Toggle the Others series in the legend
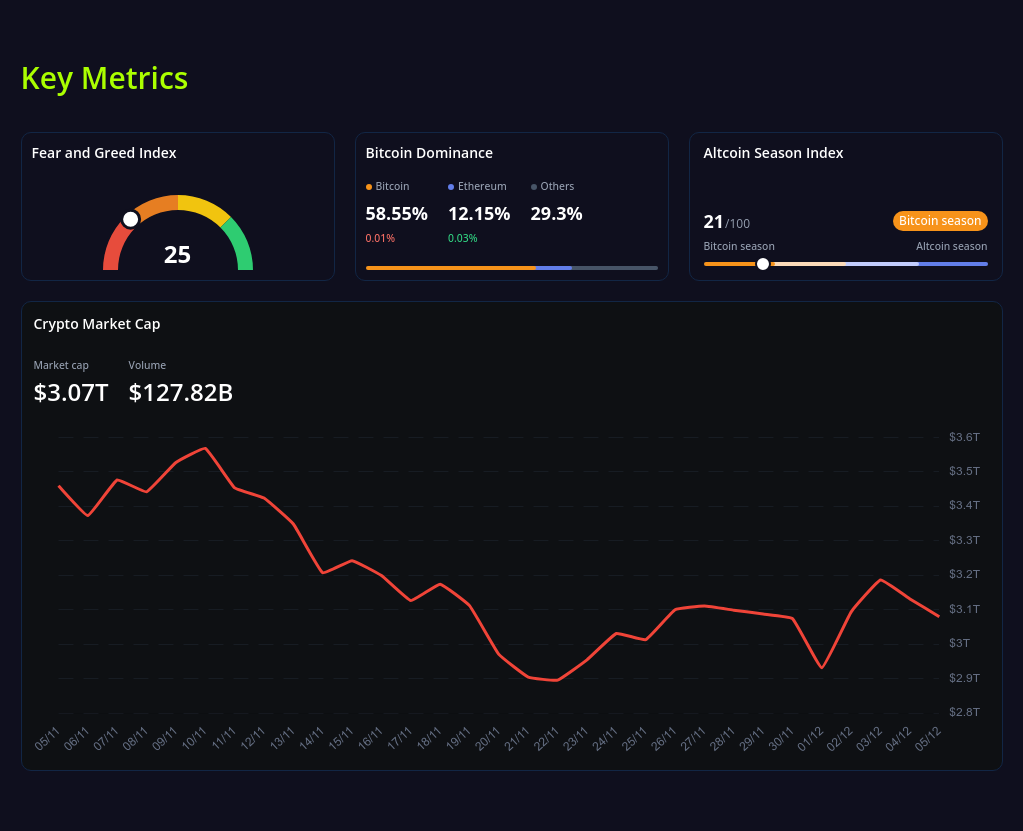1023x831 pixels. coord(556,186)
